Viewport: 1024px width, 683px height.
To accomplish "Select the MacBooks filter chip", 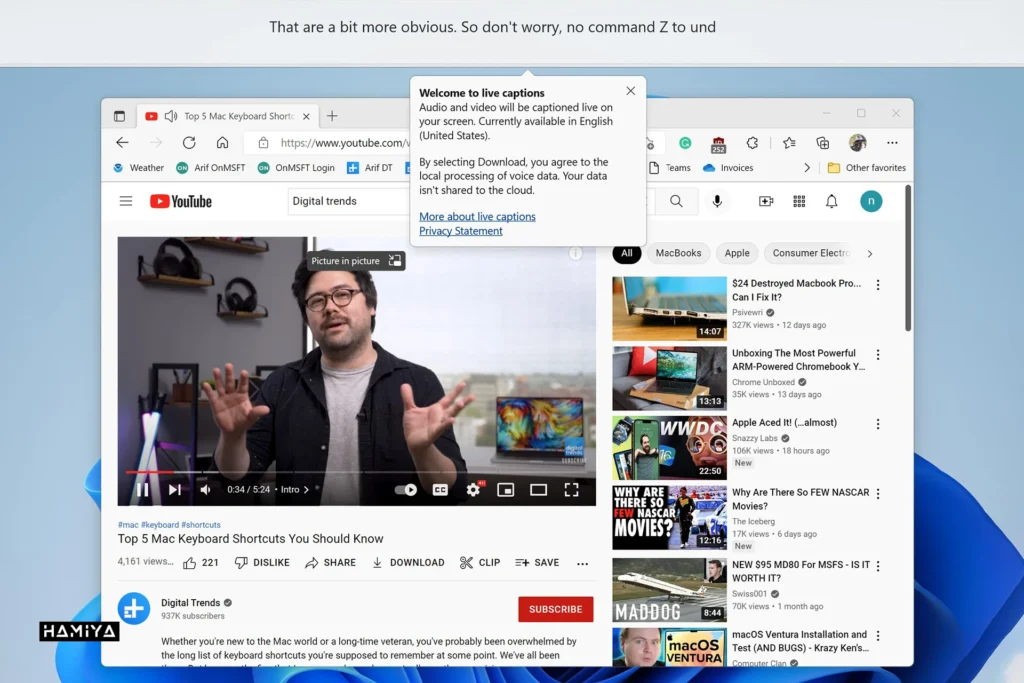I will click(x=678, y=253).
